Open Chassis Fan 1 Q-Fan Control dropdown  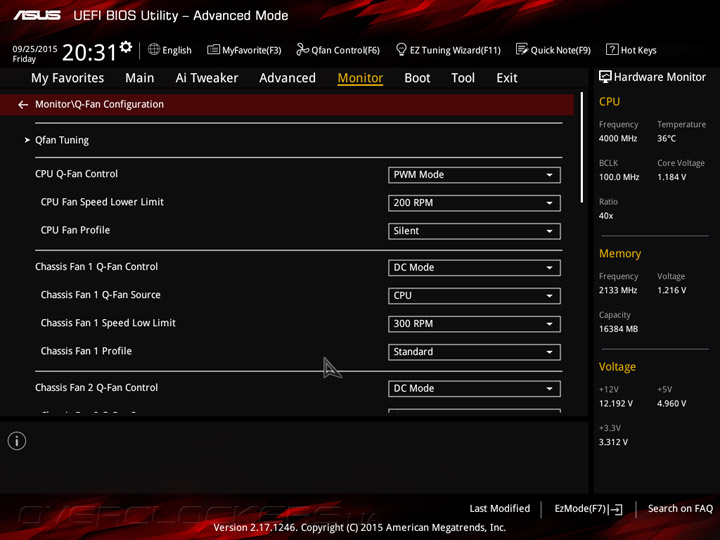click(x=474, y=268)
